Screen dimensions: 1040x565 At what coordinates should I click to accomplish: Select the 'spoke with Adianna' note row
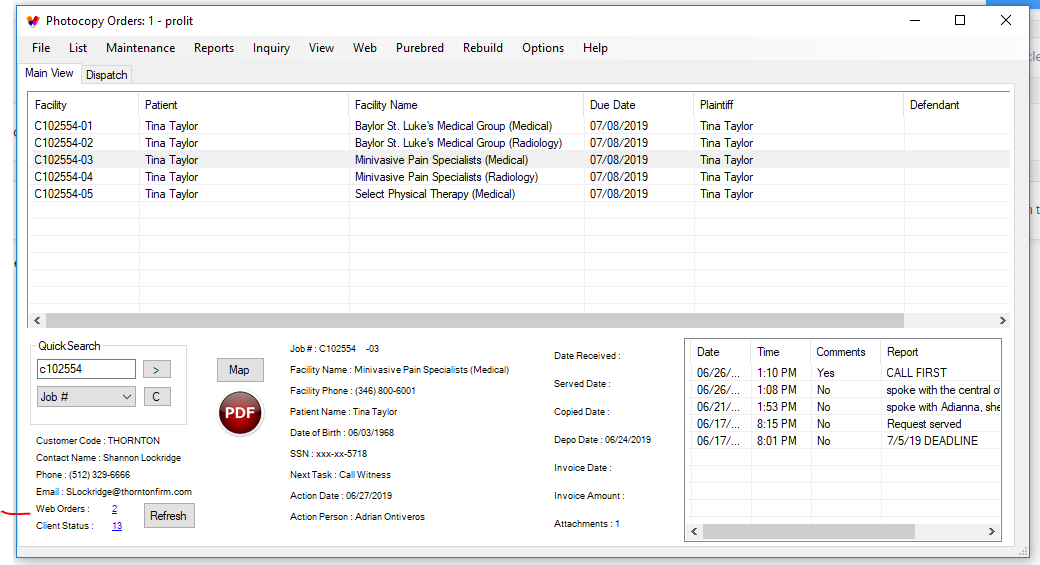[x=846, y=407]
